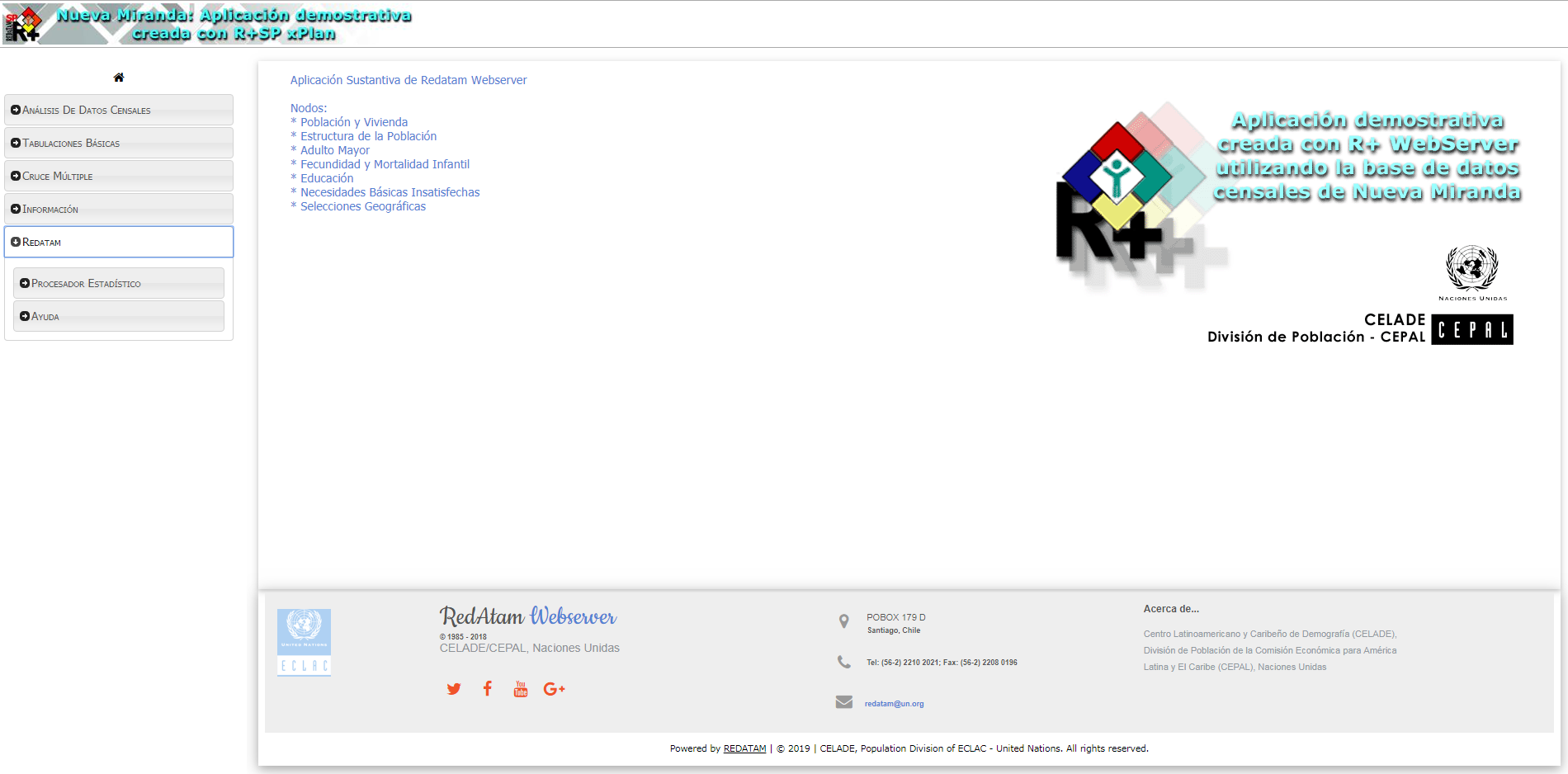Expand Cruce Múltiple section
The height and width of the screenshot is (774, 1568).
click(x=119, y=176)
